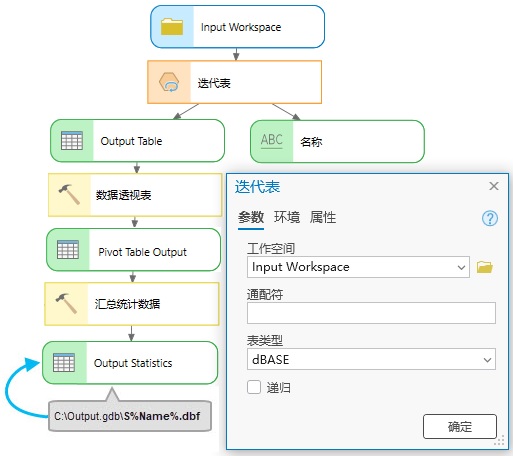513x456 pixels.
Task: Click the 表类型 field label
Action: [x=265, y=341]
